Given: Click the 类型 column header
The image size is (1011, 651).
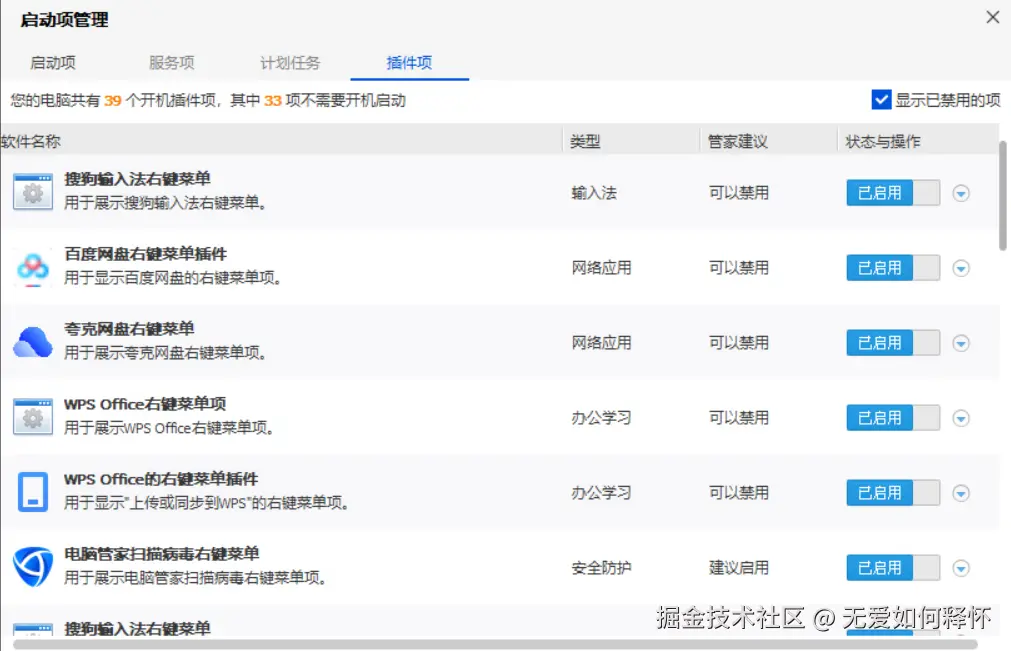Looking at the screenshot, I should tap(585, 141).
